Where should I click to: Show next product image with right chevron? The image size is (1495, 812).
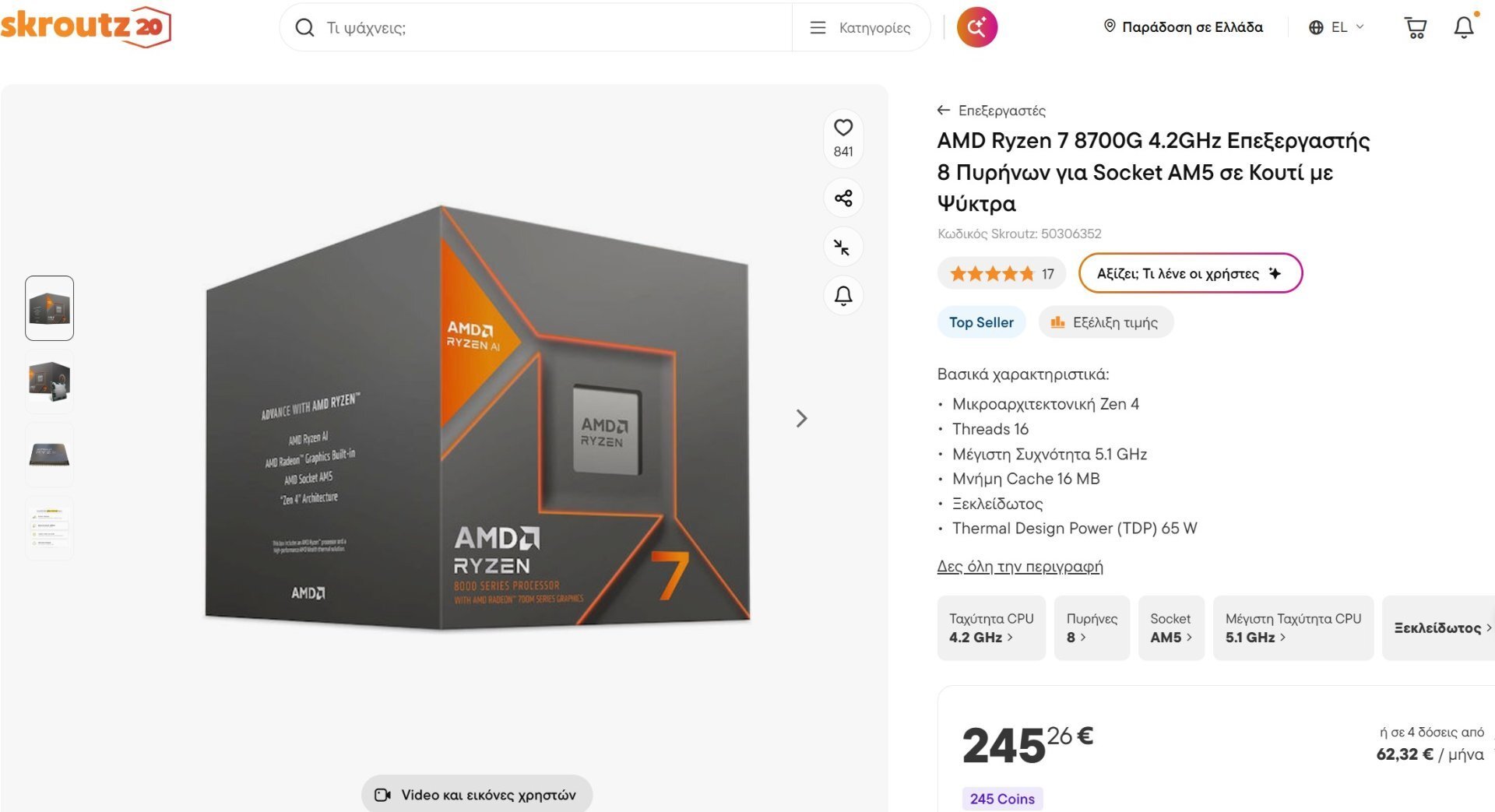(x=802, y=419)
